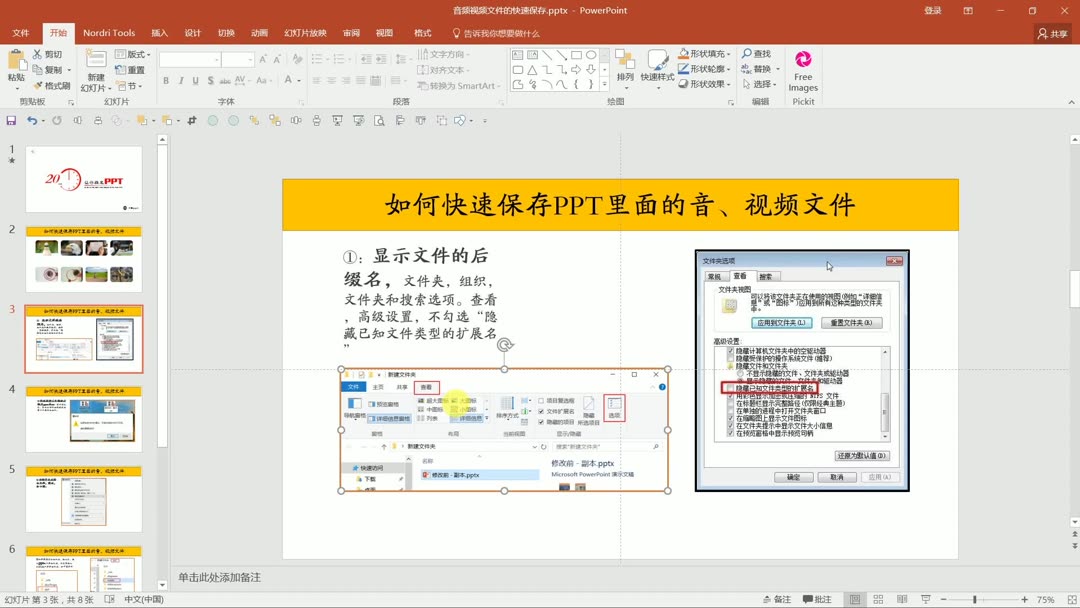Open Free Images from the Pickit group
1080x608 pixels.
click(802, 68)
